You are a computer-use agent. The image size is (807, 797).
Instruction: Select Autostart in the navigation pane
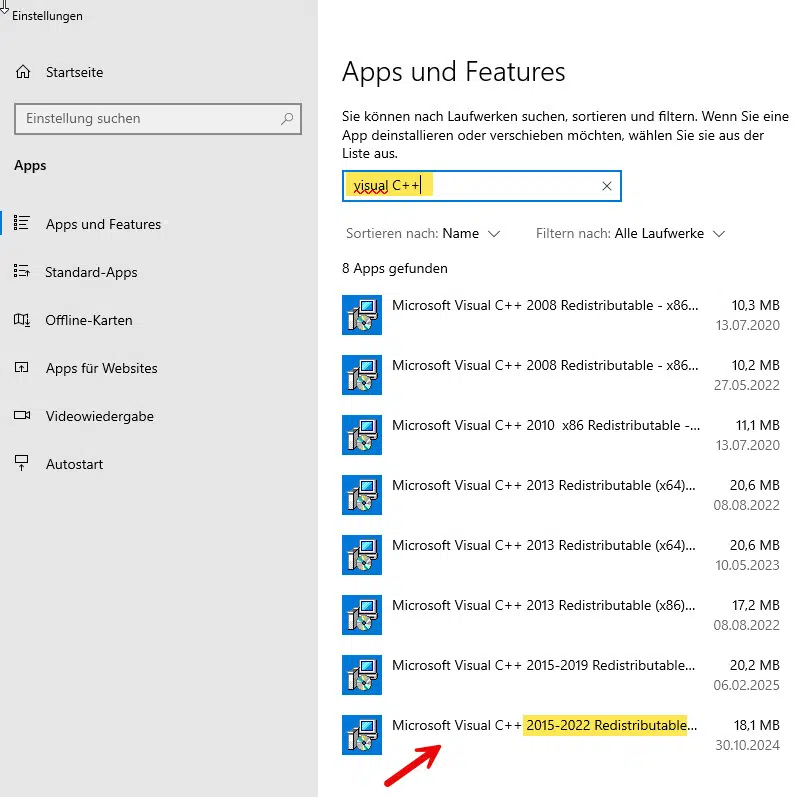tap(74, 463)
